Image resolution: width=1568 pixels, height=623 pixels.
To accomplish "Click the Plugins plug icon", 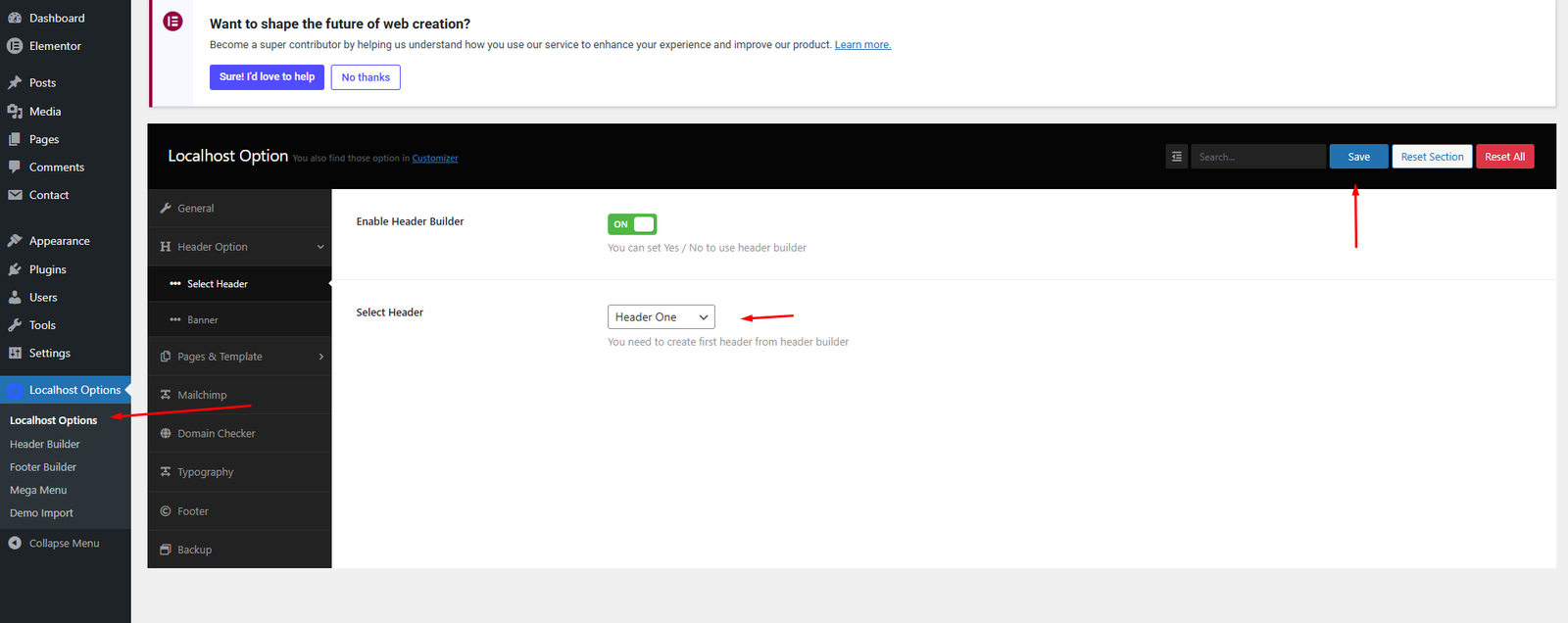I will point(15,269).
